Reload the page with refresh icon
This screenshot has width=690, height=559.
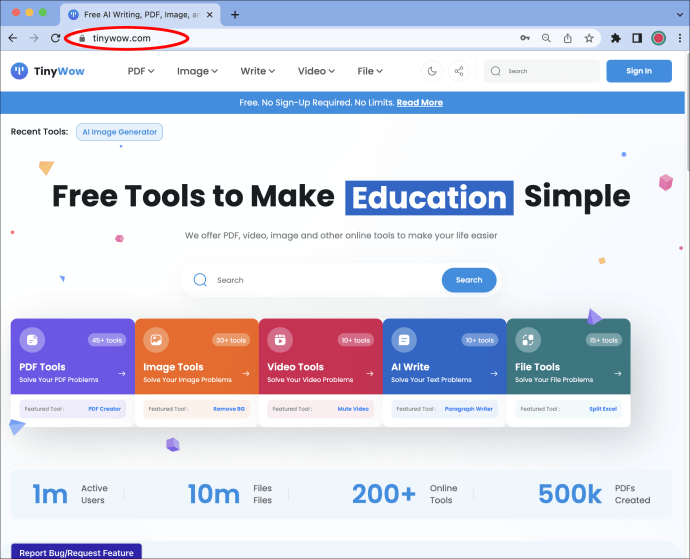pos(55,38)
